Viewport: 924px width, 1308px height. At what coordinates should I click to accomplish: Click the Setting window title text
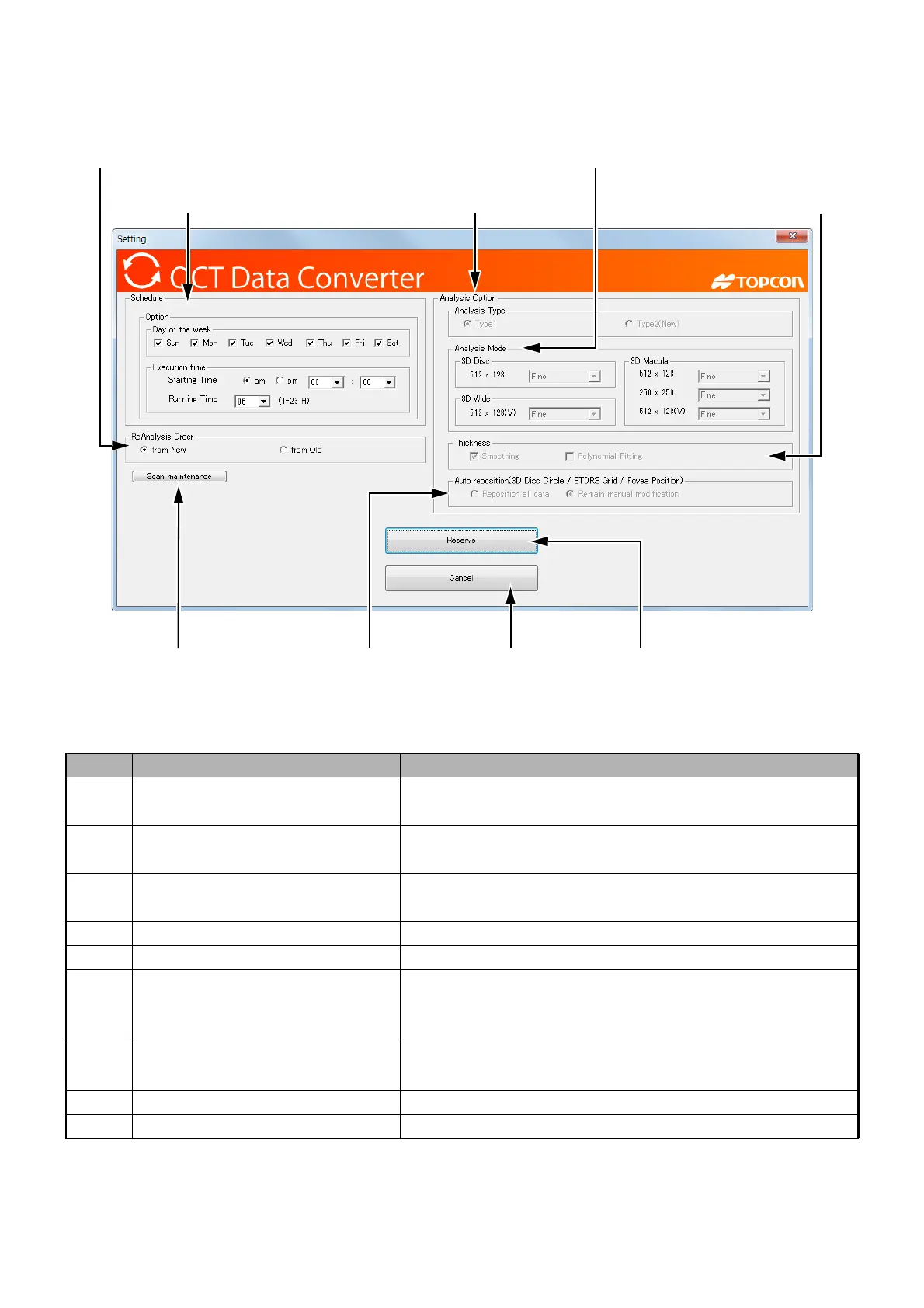tap(132, 239)
